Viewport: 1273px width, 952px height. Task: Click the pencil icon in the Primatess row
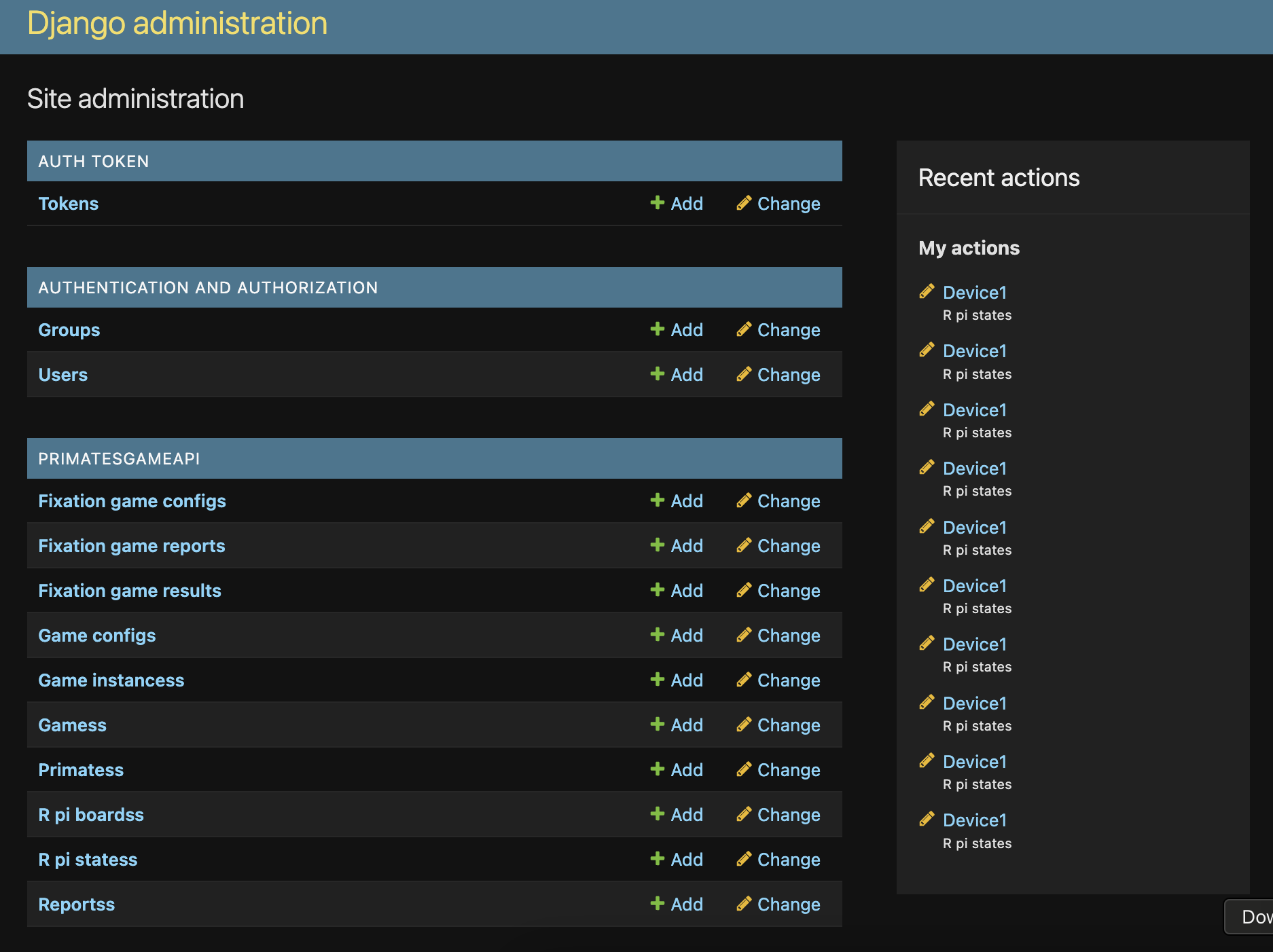744,769
